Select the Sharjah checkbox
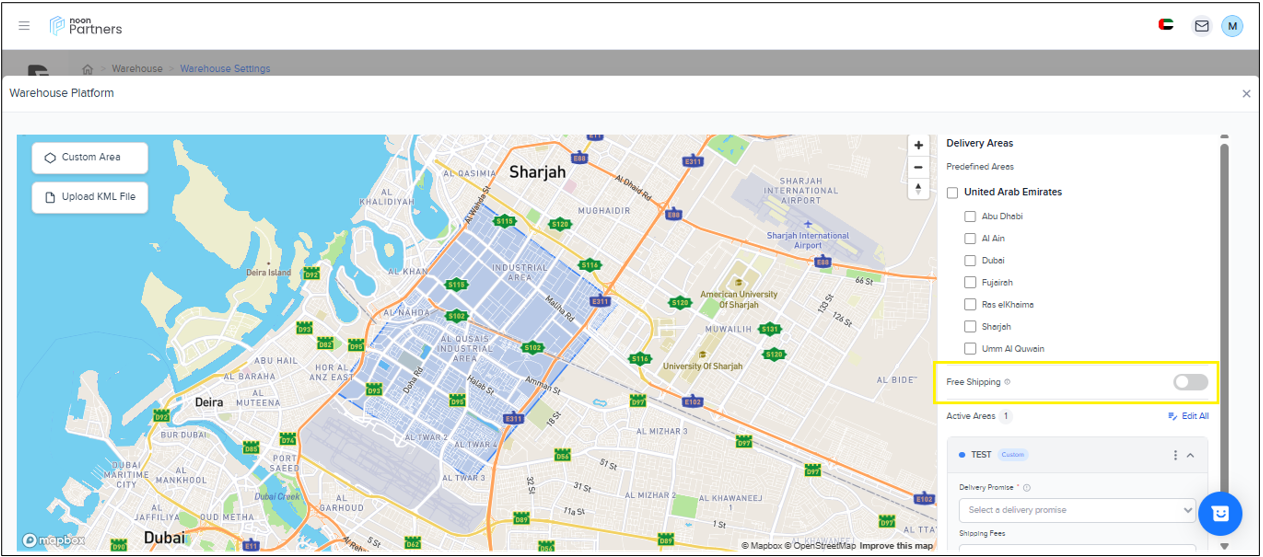 click(970, 327)
